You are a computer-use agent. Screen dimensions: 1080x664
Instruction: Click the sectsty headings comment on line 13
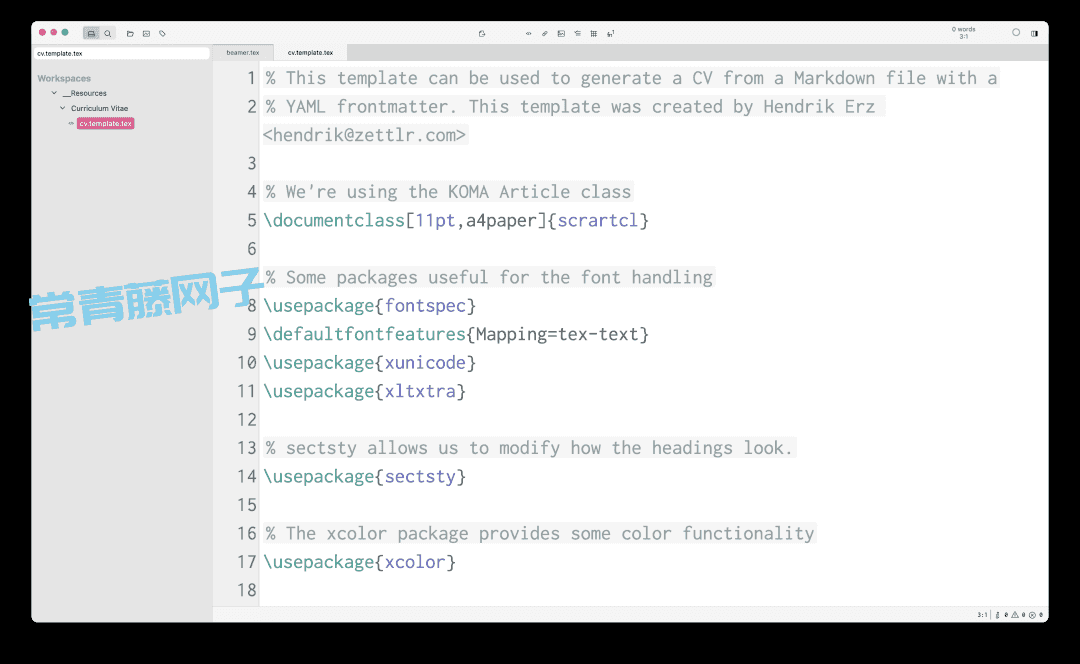click(530, 448)
